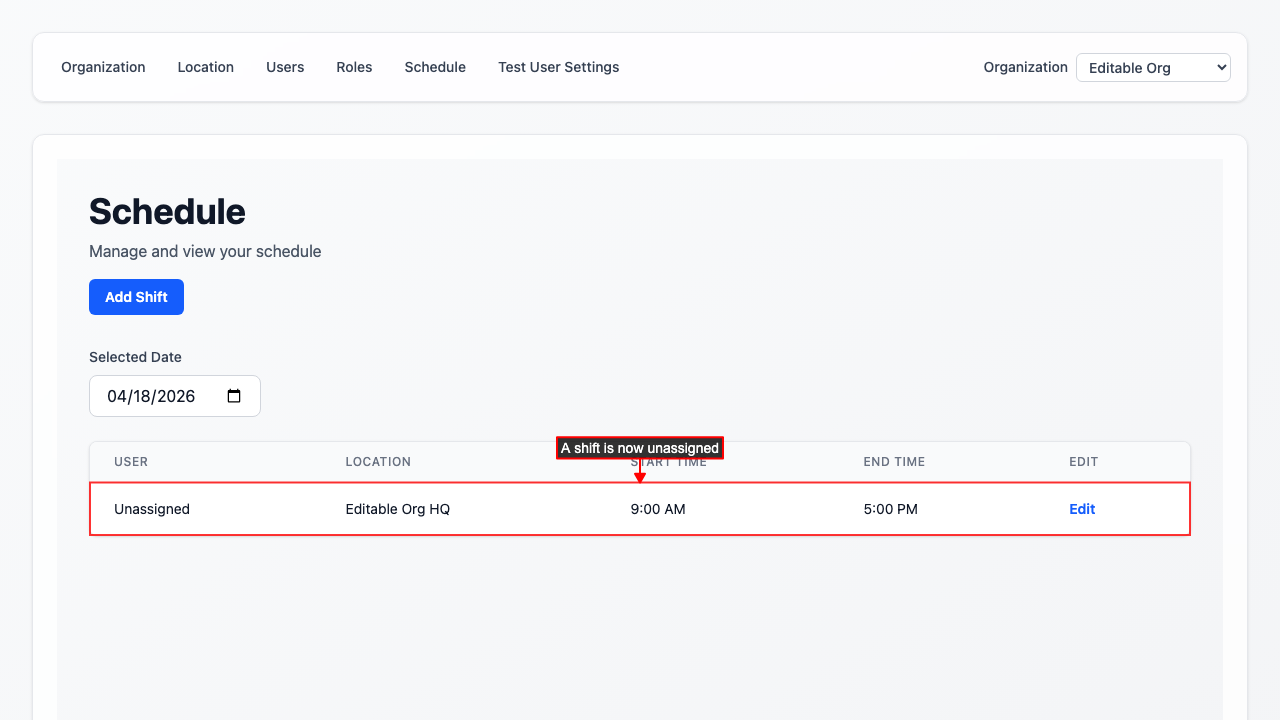The image size is (1280, 720).
Task: Click the LOCATION column header
Action: [378, 462]
